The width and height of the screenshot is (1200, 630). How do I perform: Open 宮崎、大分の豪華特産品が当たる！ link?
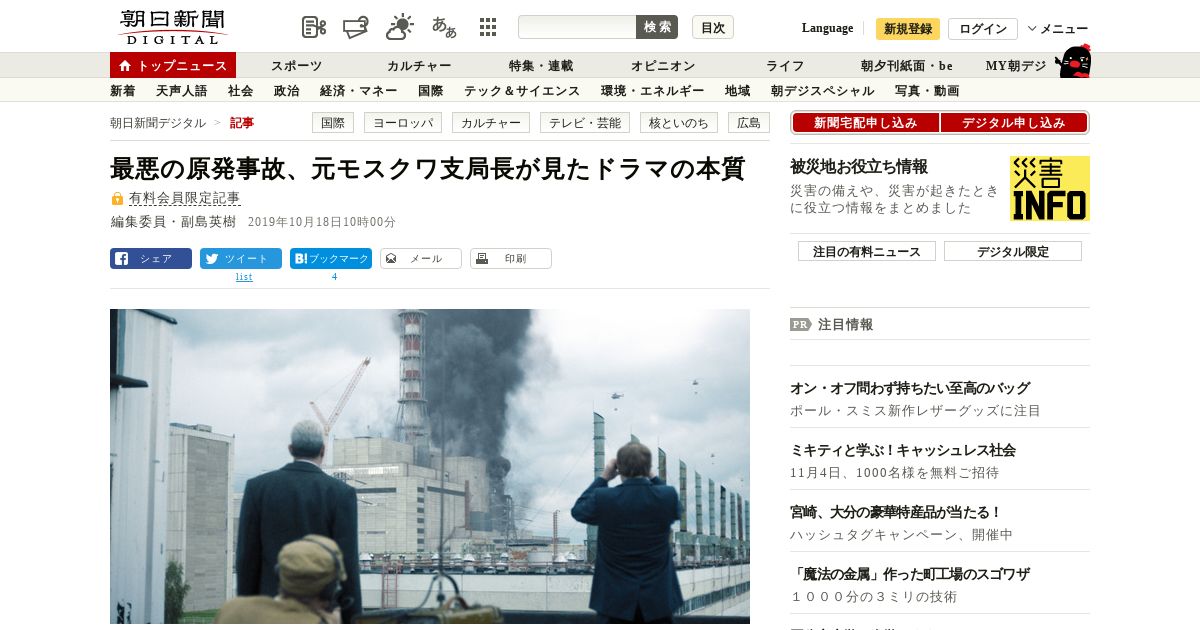[896, 512]
